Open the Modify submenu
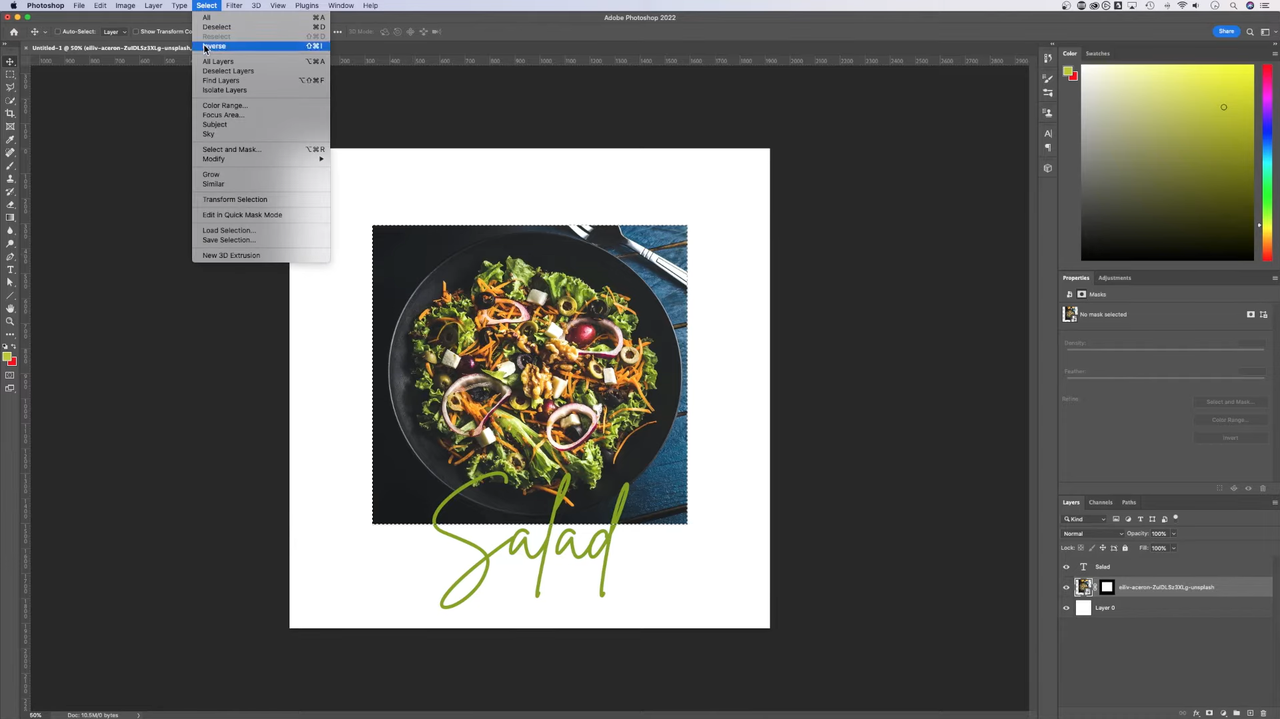Viewport: 1280px width, 719px height. pyautogui.click(x=260, y=159)
